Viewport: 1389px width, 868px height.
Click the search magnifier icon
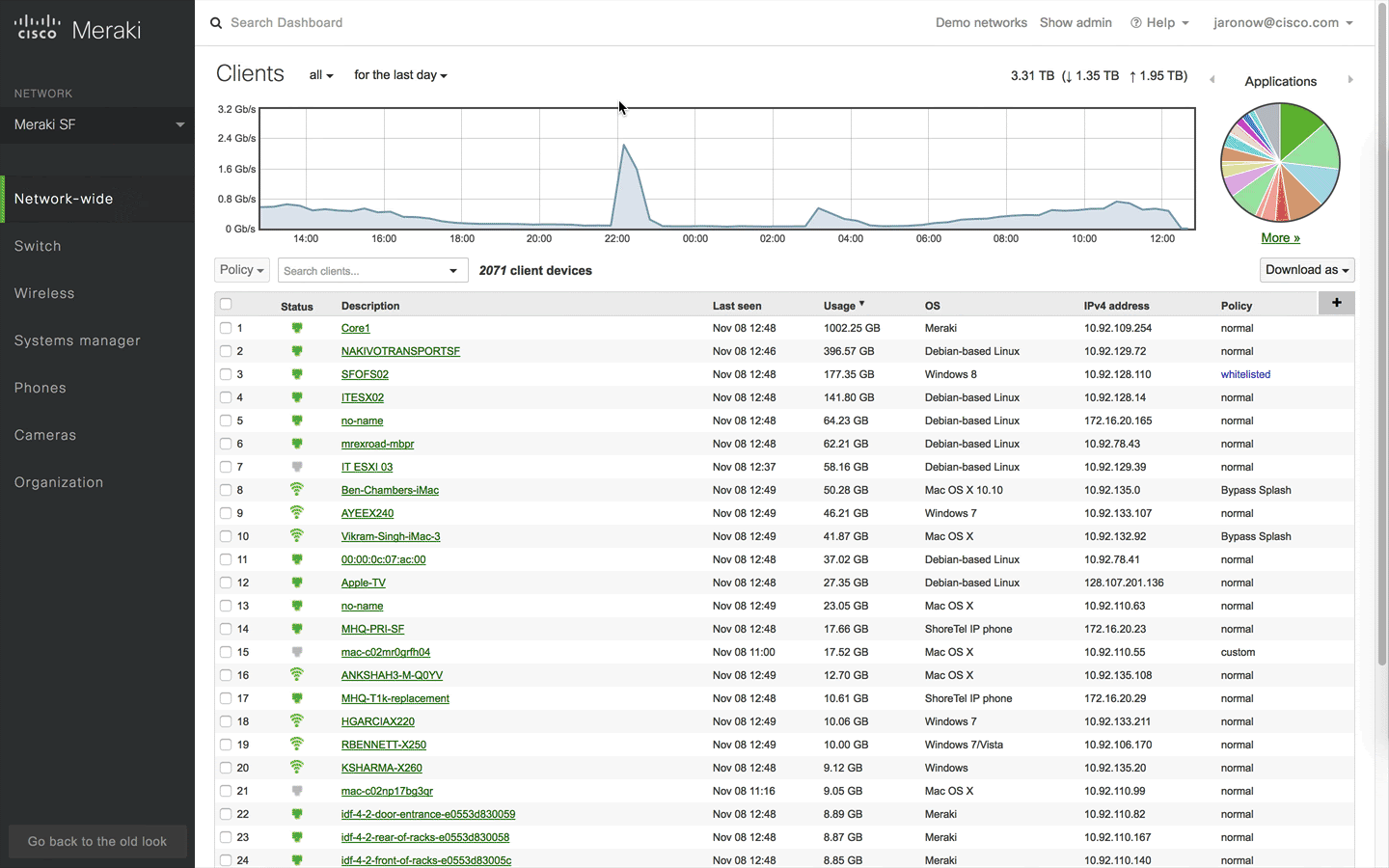click(216, 23)
